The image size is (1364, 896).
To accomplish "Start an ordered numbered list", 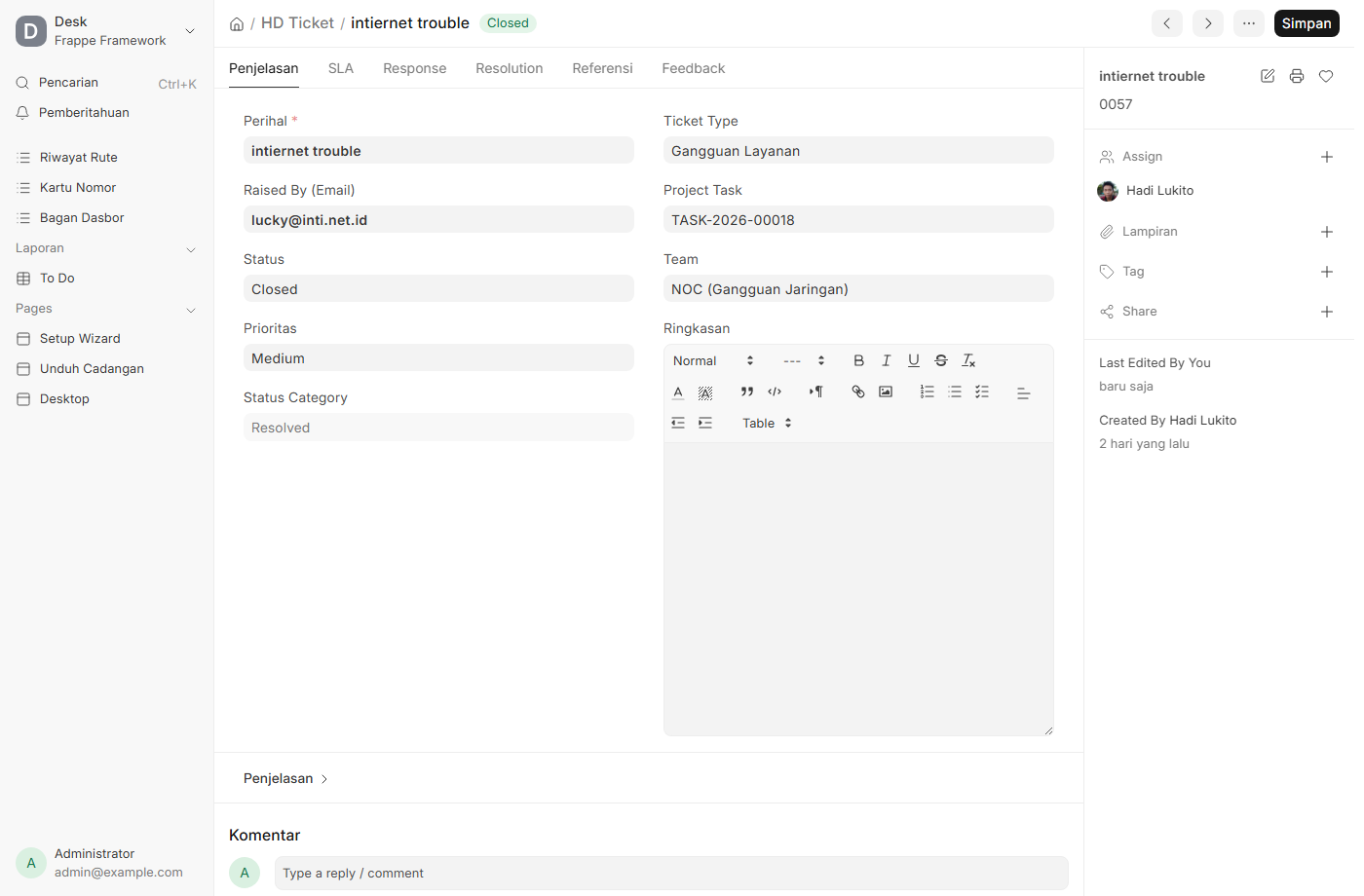I will (x=928, y=392).
